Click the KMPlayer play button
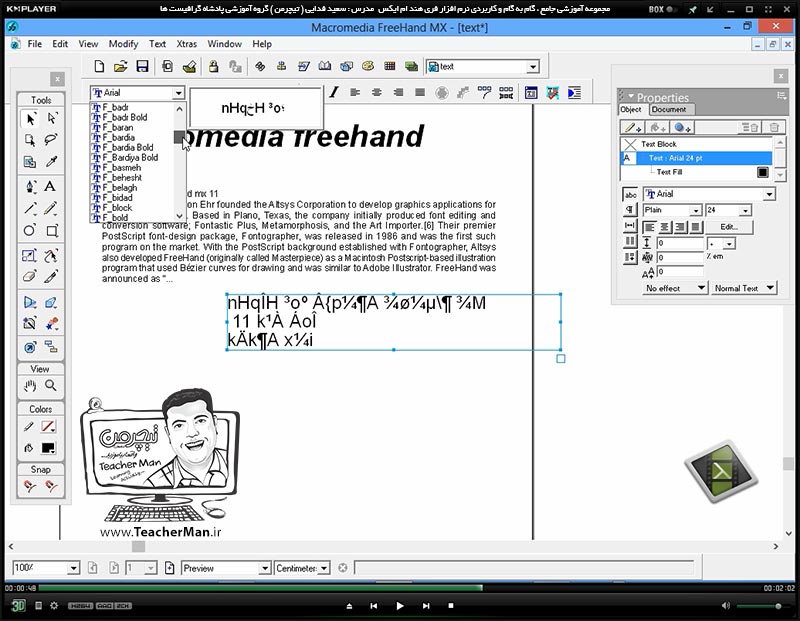The width and height of the screenshot is (800, 621). 399,606
